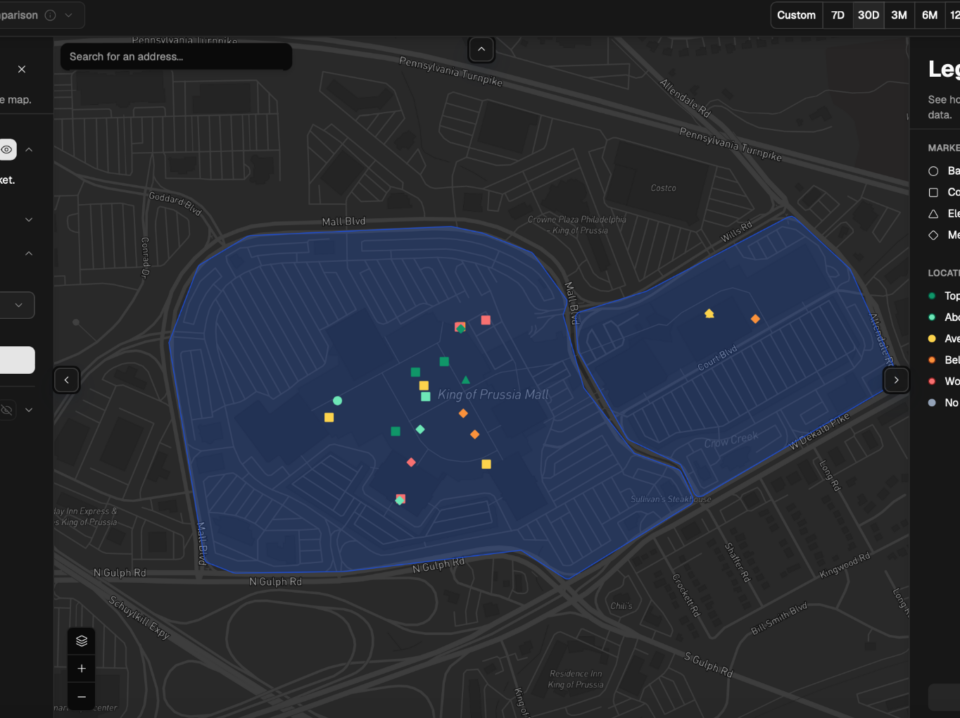
Task: Focus the 'Search for an address...' field
Action: [x=176, y=56]
